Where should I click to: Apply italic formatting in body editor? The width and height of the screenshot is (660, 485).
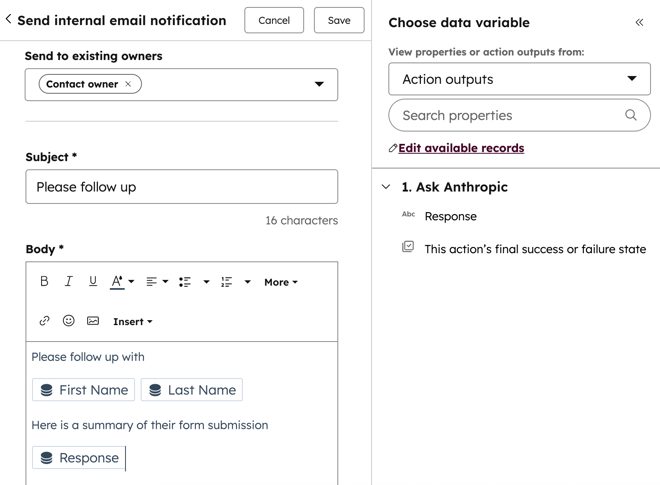(68, 282)
